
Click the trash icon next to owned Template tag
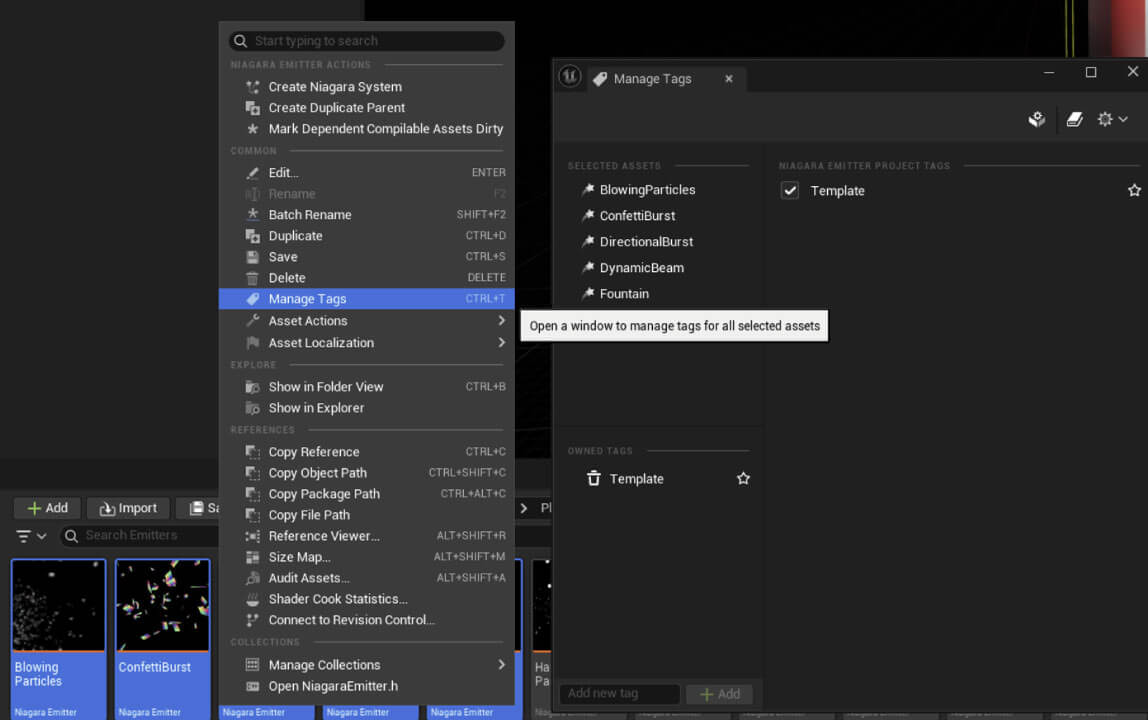point(594,478)
